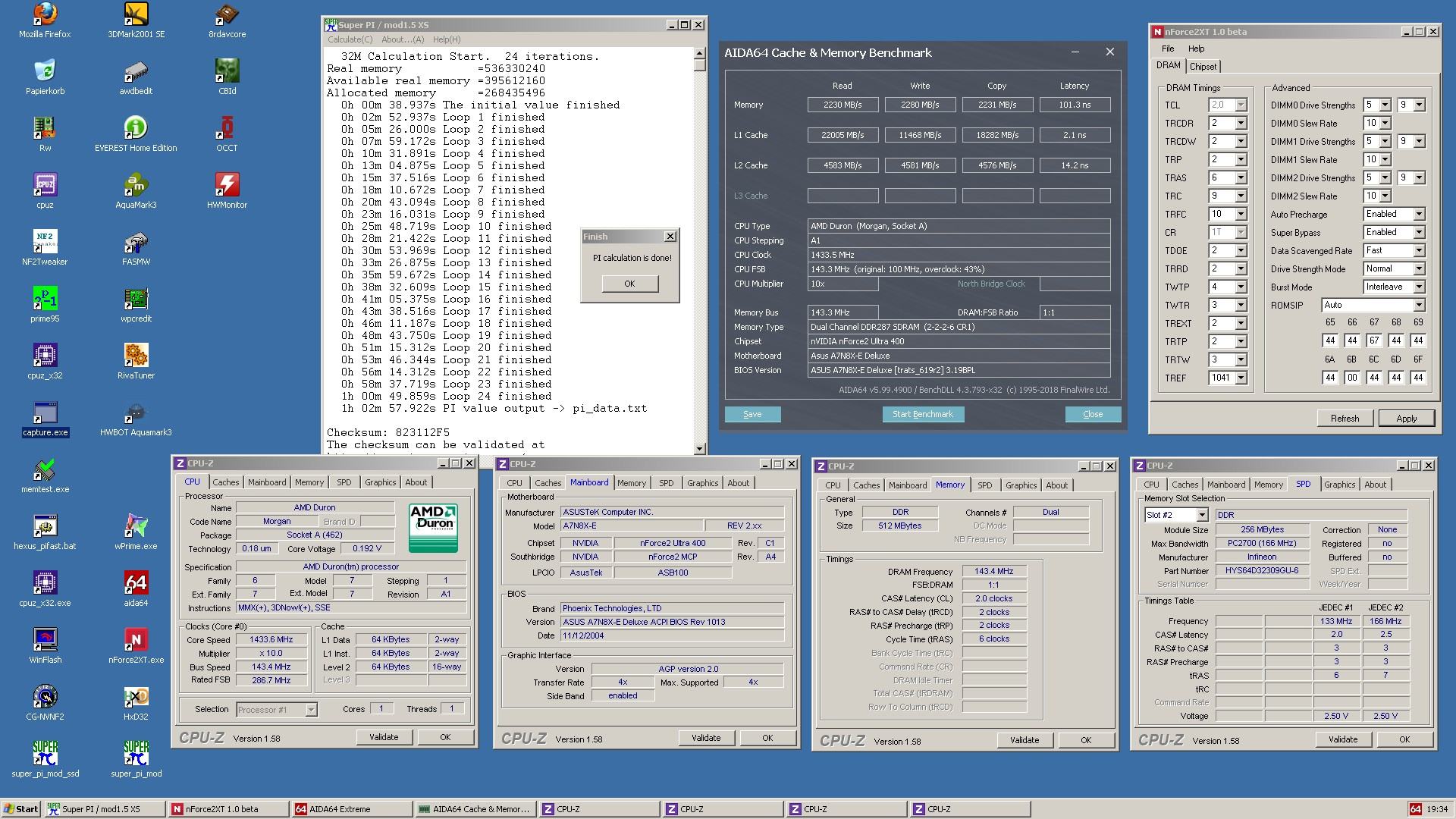The height and width of the screenshot is (819, 1456).
Task: Click Close button in AIDA64 benchmark
Action: [x=1093, y=414]
